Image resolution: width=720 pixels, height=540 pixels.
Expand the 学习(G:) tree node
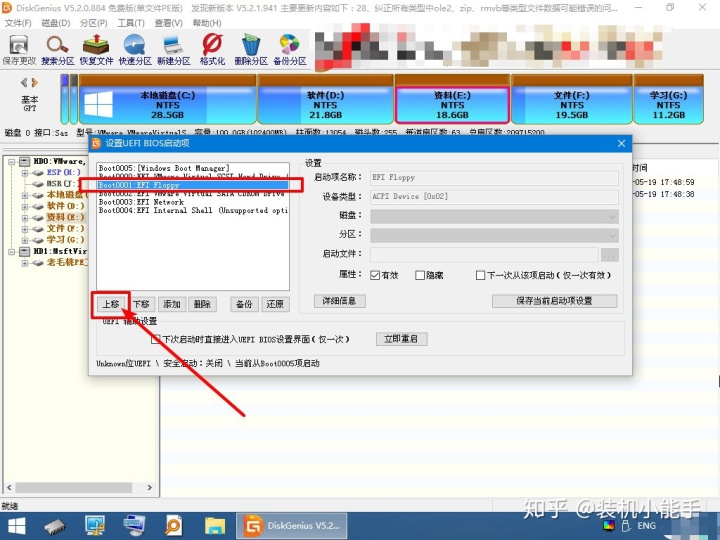pos(25,240)
